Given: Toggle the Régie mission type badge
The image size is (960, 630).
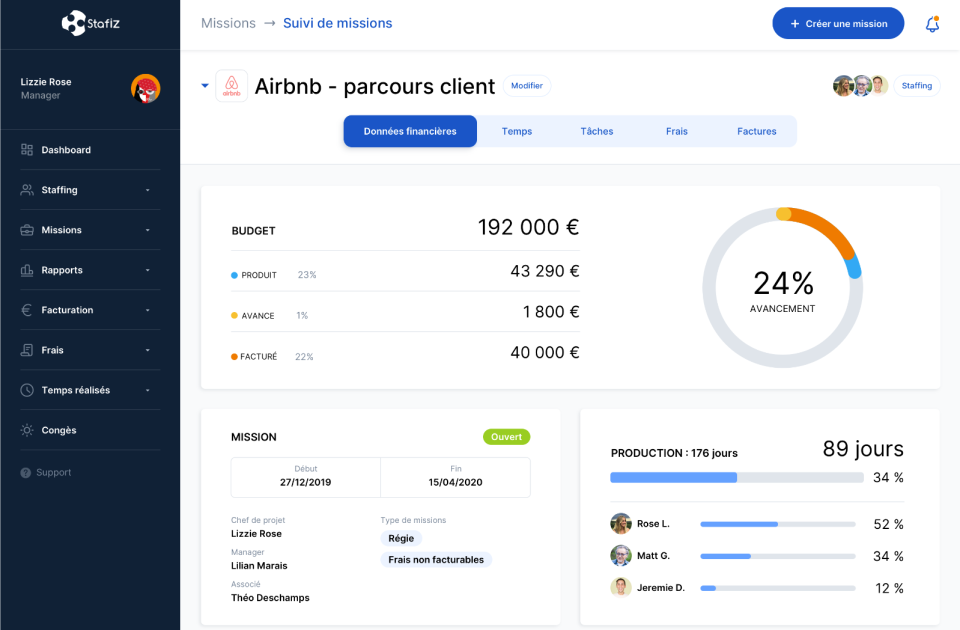Looking at the screenshot, I should (x=400, y=538).
